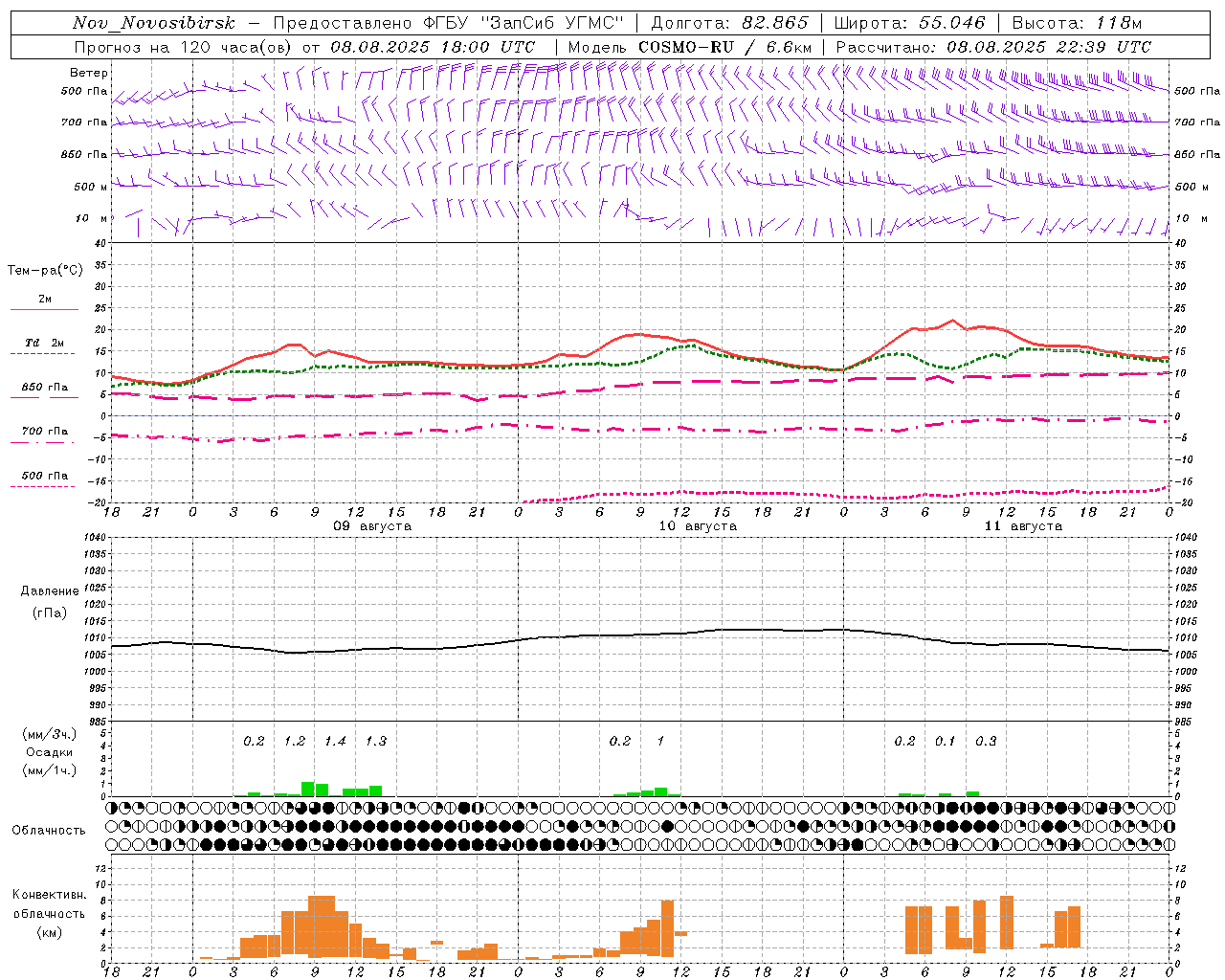Select the Td 2м legend entry
This screenshot has width=1225, height=980.
coord(44,343)
